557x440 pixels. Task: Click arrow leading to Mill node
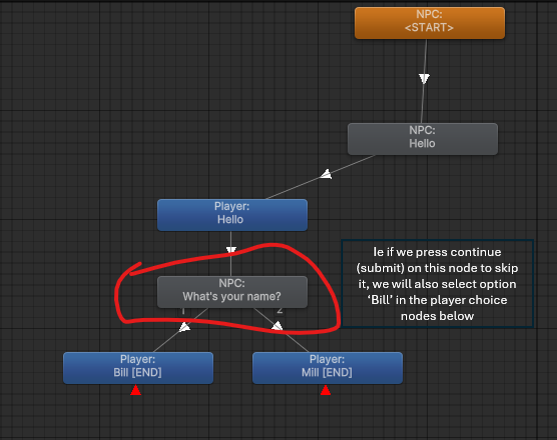tap(277, 325)
